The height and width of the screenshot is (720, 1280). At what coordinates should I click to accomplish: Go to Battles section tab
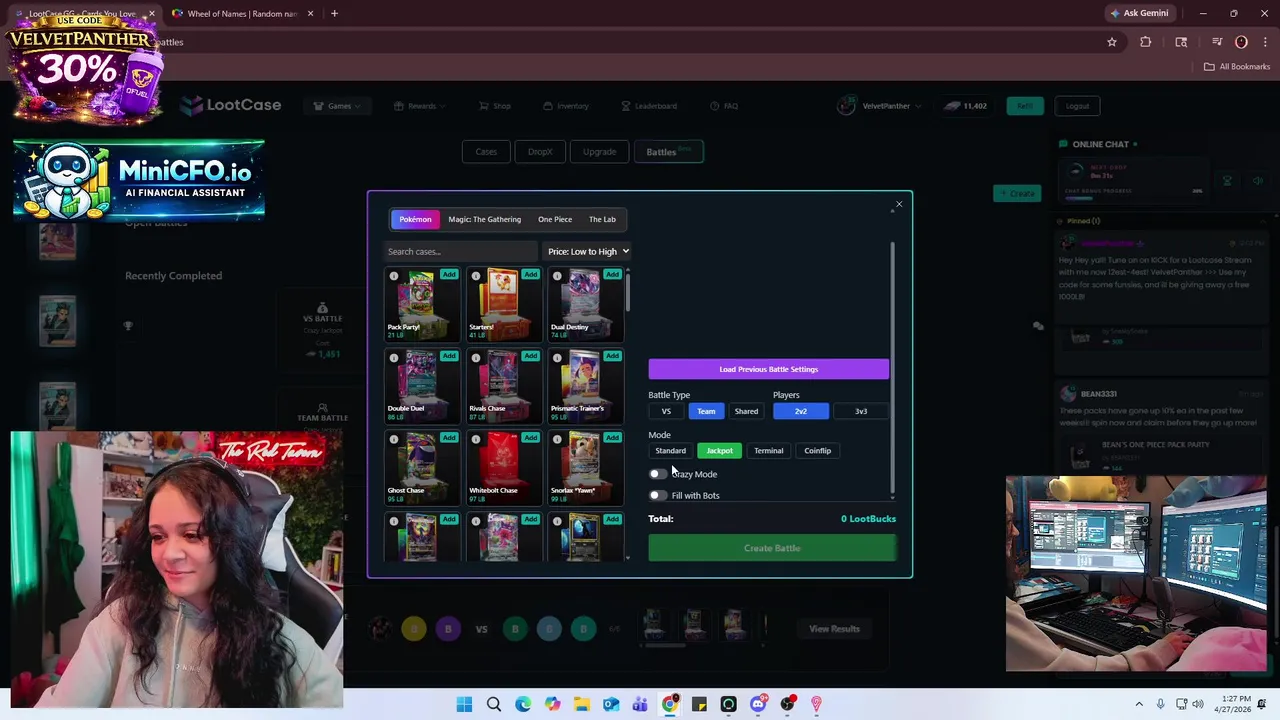click(669, 152)
